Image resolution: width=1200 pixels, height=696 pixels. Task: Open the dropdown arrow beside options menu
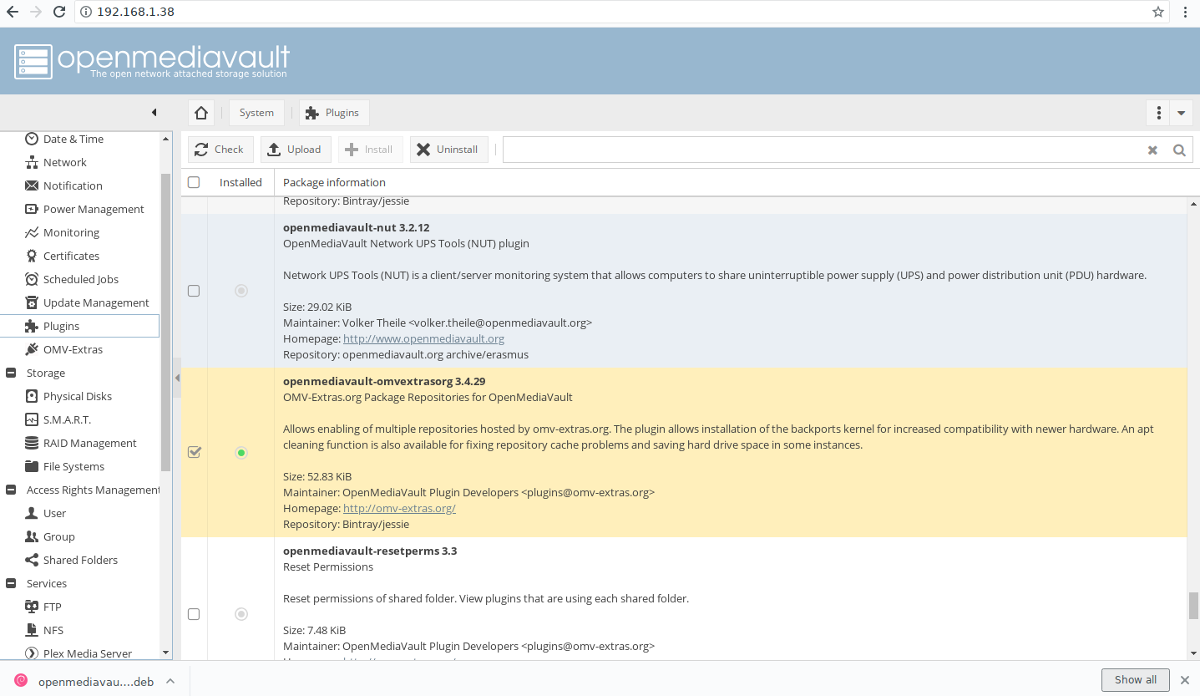pyautogui.click(x=1181, y=112)
